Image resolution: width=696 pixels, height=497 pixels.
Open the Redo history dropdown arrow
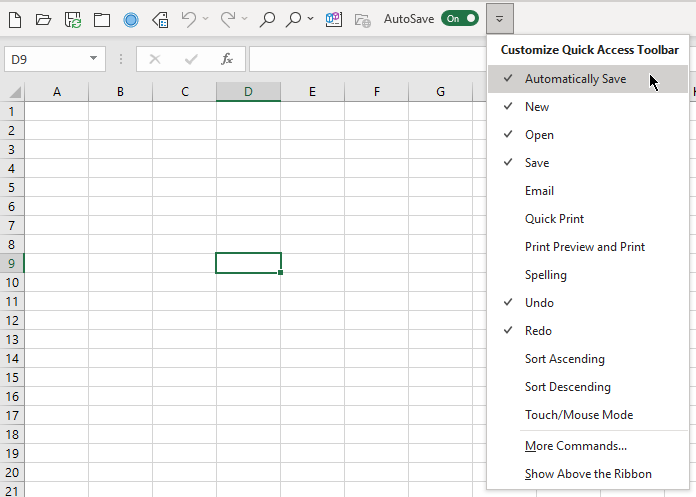click(244, 19)
